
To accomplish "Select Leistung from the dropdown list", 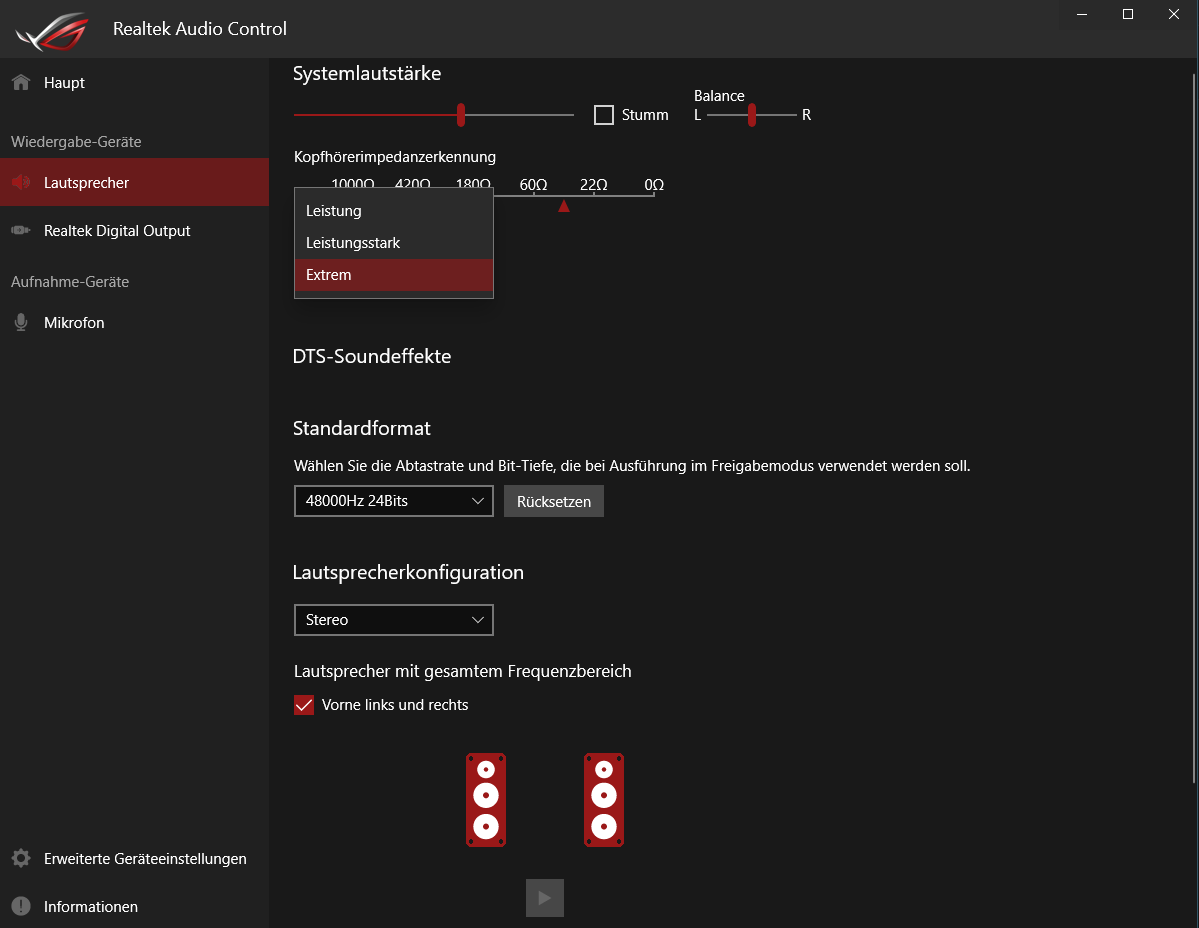I will [x=394, y=211].
